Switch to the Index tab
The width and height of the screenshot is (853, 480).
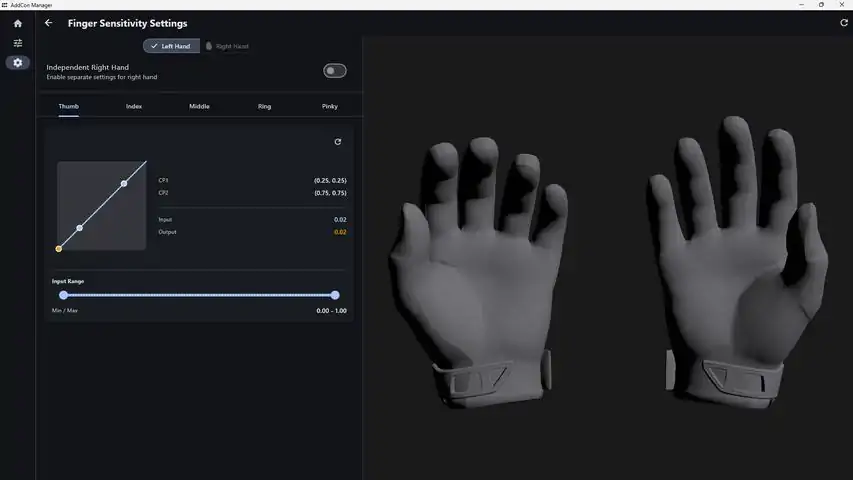[134, 106]
